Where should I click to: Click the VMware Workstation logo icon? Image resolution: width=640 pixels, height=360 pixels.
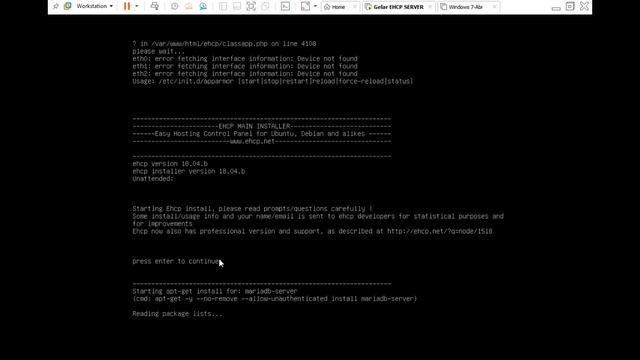tap(67, 6)
